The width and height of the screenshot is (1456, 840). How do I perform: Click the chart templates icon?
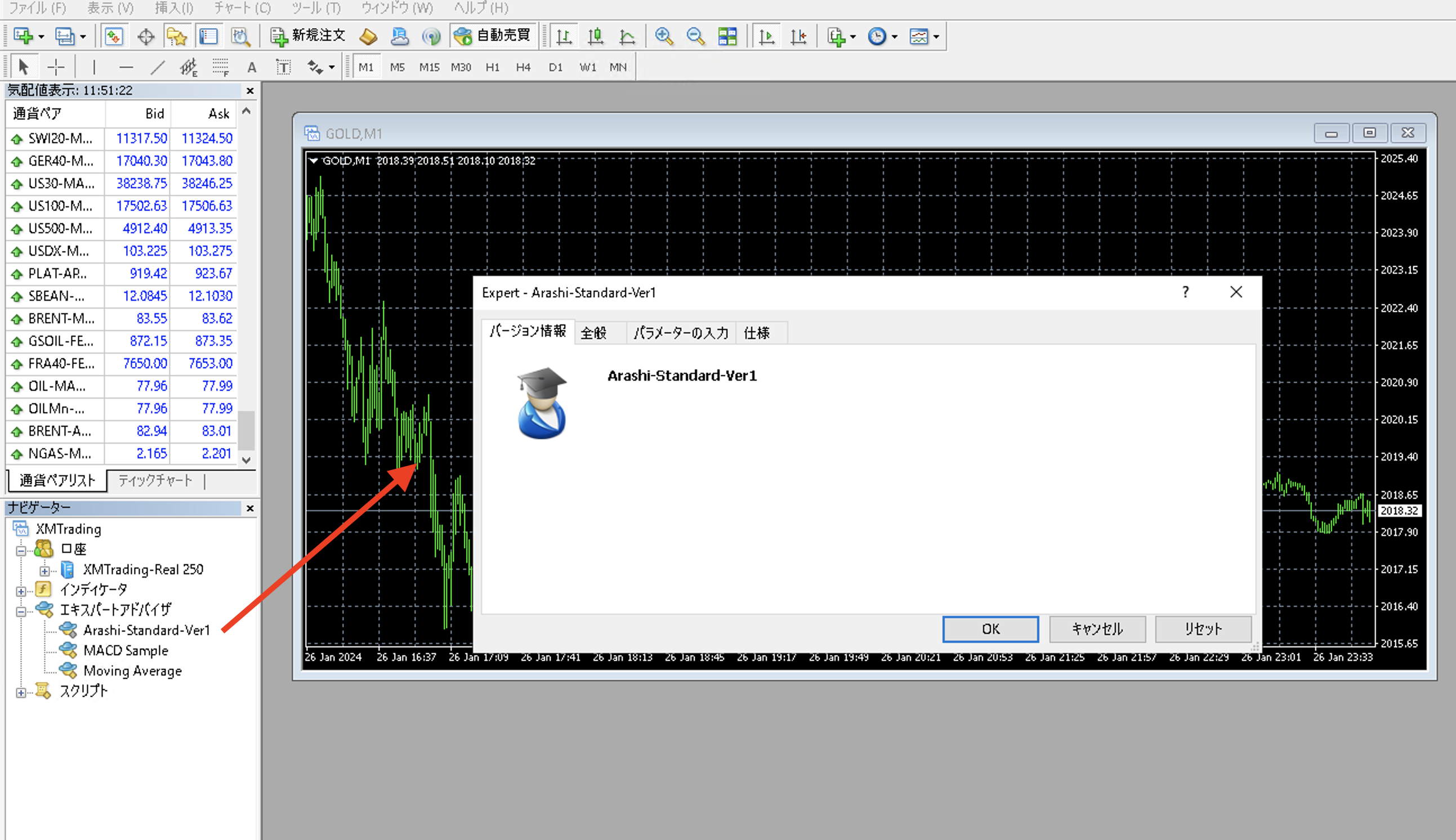918,37
